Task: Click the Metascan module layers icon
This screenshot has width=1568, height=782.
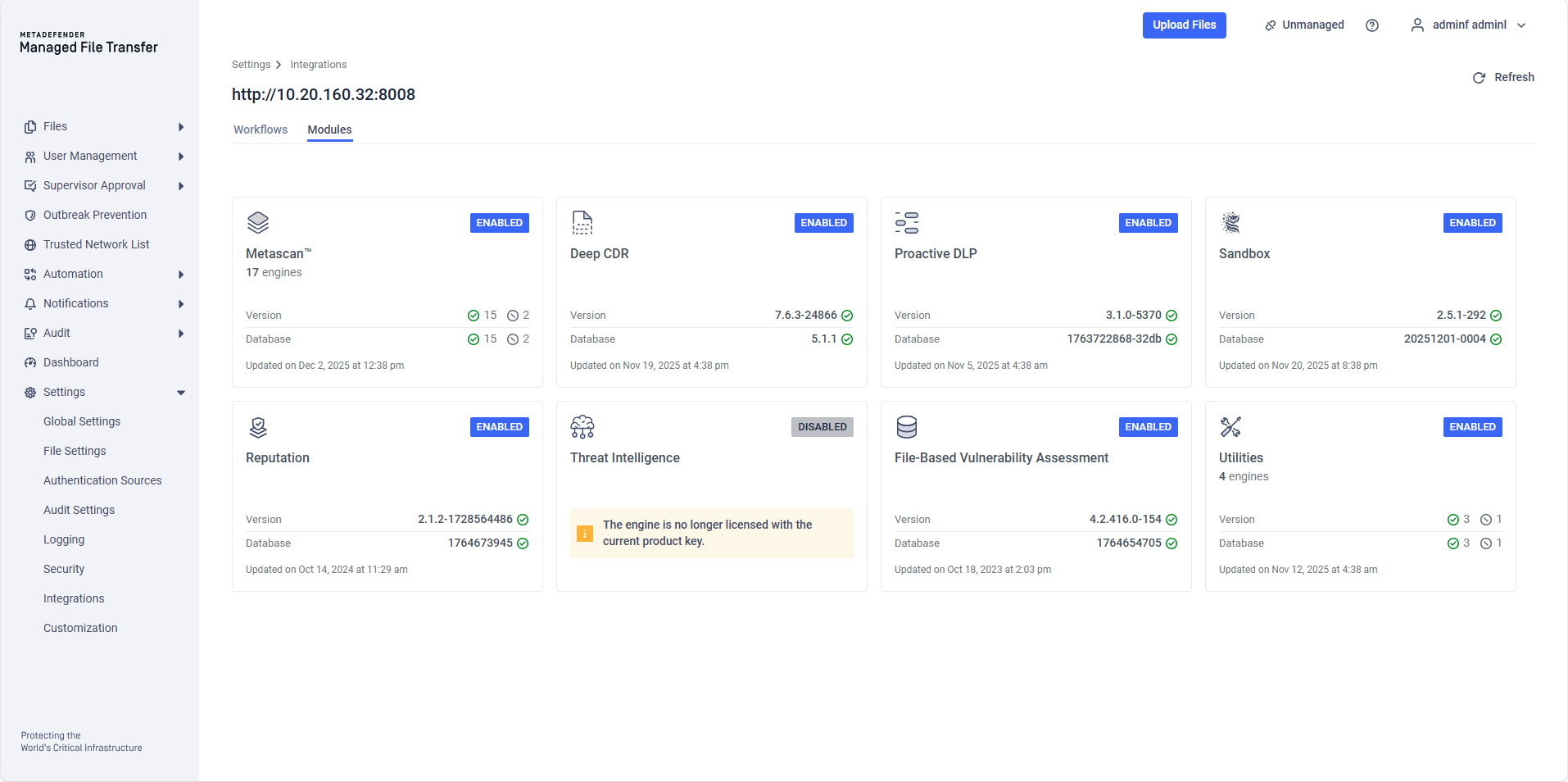Action: click(x=258, y=222)
